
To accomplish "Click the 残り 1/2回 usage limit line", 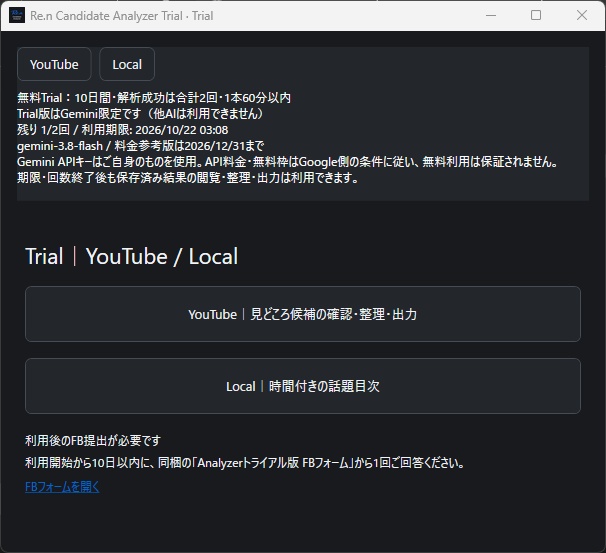I will tap(123, 130).
